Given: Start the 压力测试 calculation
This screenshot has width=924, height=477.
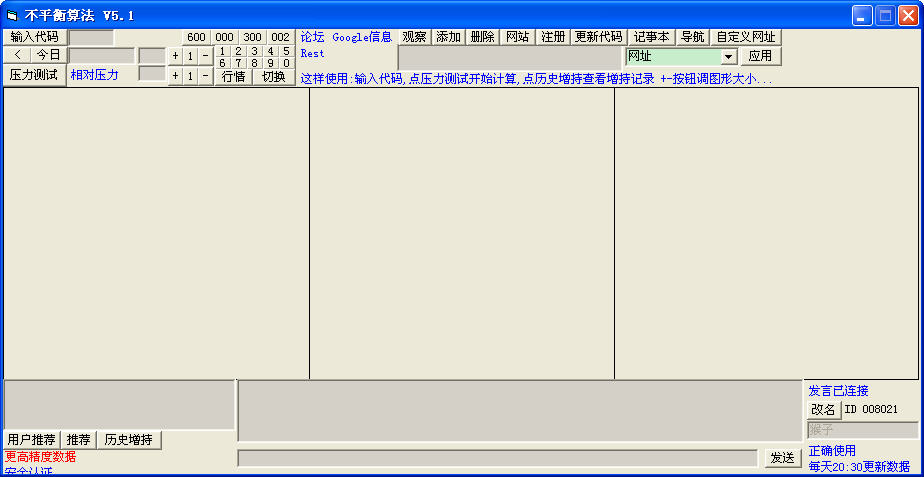Looking at the screenshot, I should (x=35, y=75).
